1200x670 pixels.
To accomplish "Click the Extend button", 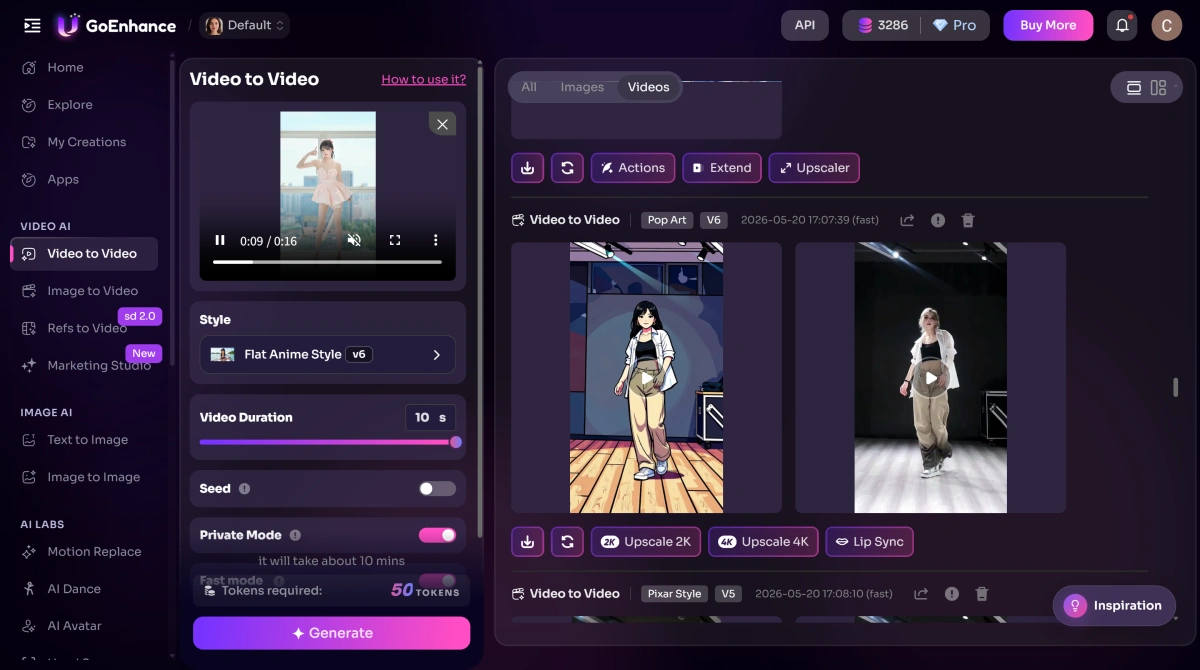I will (722, 168).
